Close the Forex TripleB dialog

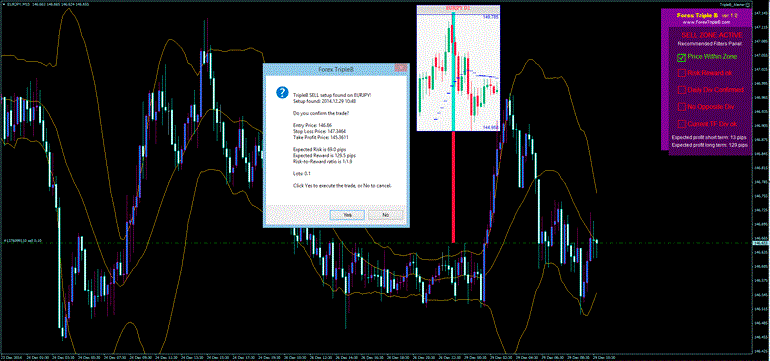coord(401,68)
